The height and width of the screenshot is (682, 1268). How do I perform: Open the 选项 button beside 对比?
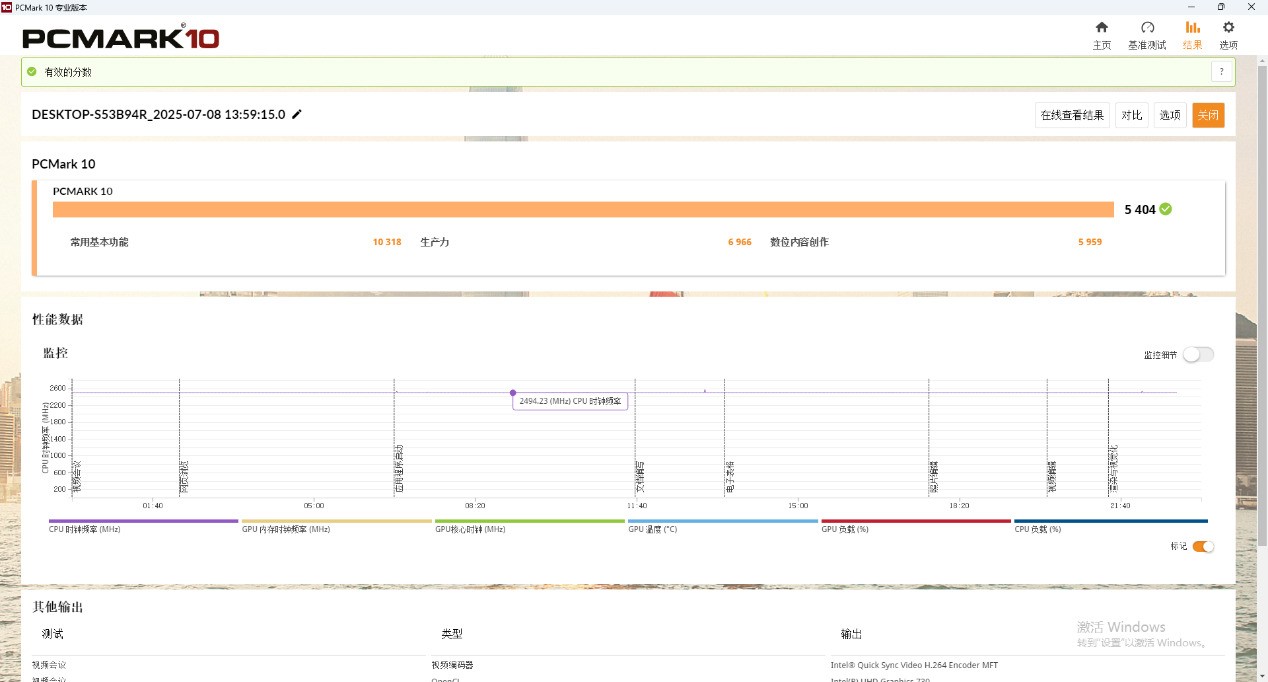(x=1170, y=115)
